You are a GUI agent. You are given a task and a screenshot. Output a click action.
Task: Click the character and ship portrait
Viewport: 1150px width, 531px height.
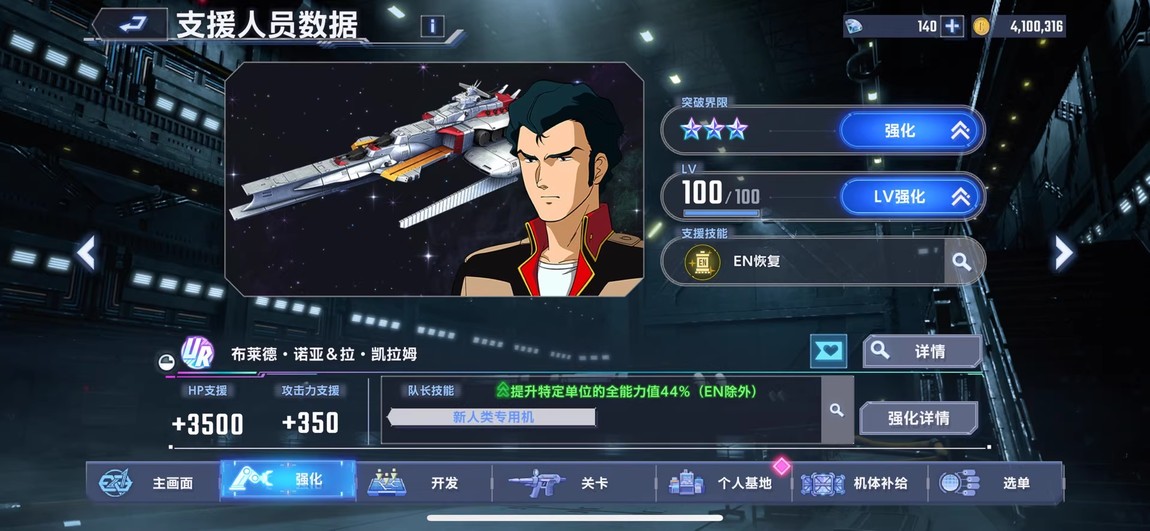click(434, 180)
